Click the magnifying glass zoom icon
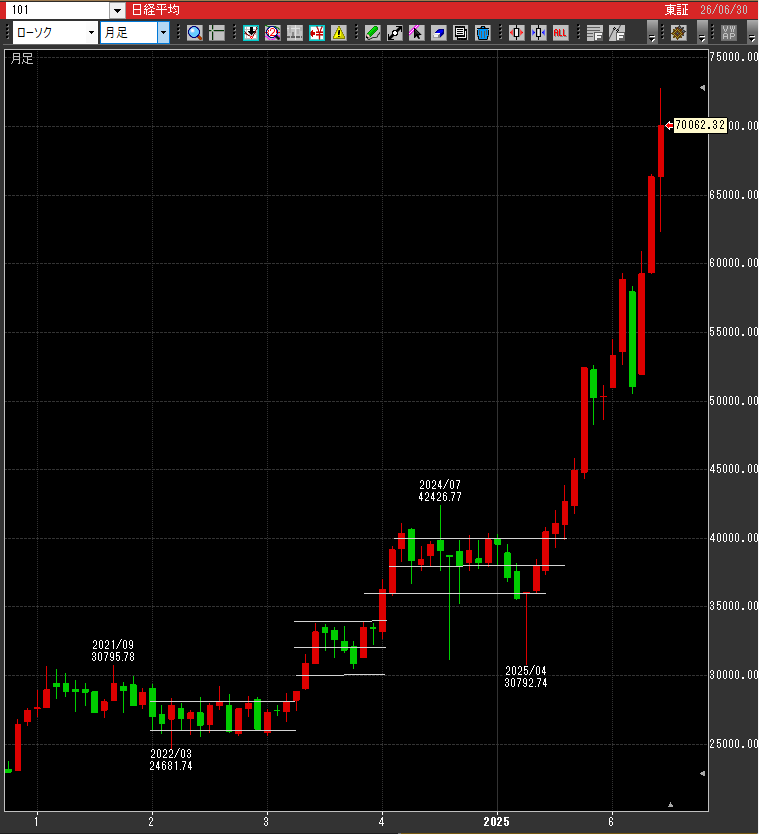Screen dimensions: 759x834 pos(195,33)
